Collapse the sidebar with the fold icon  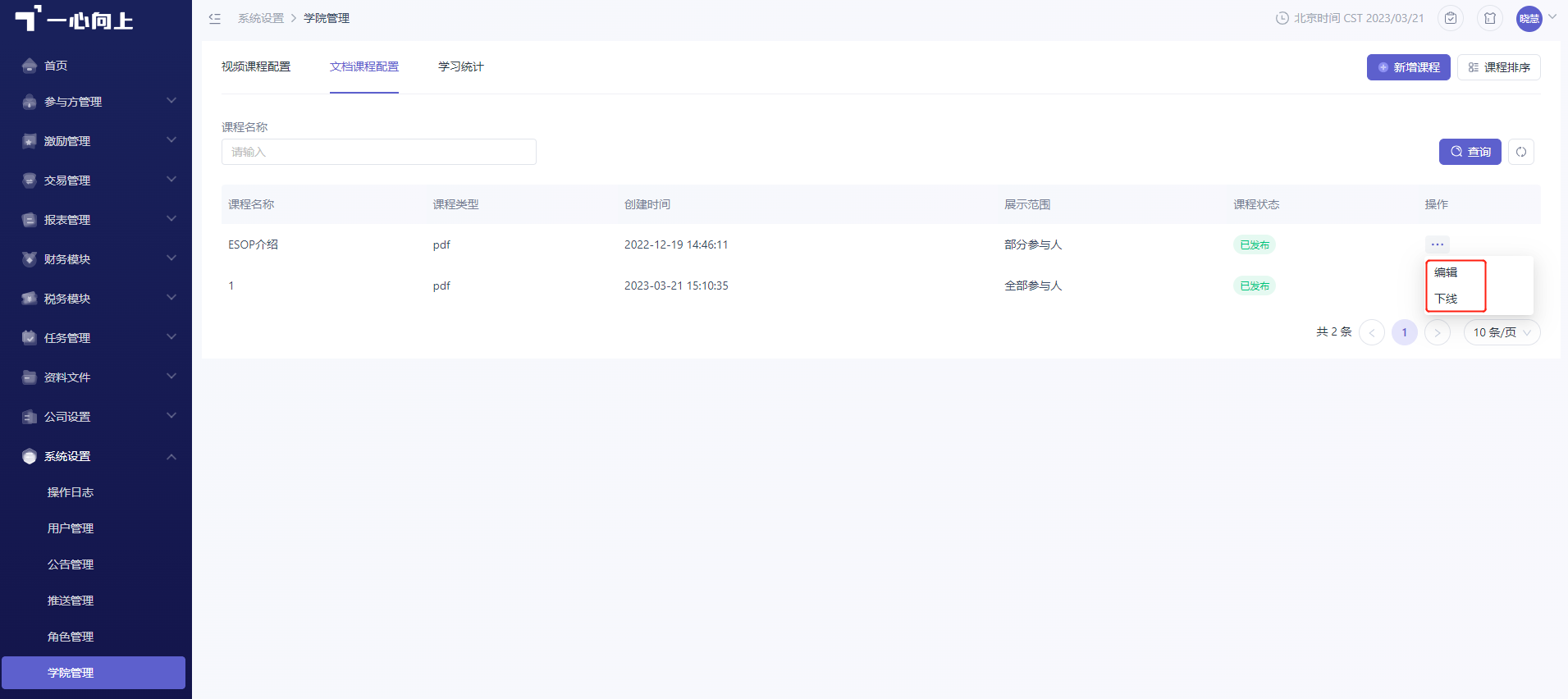(215, 18)
